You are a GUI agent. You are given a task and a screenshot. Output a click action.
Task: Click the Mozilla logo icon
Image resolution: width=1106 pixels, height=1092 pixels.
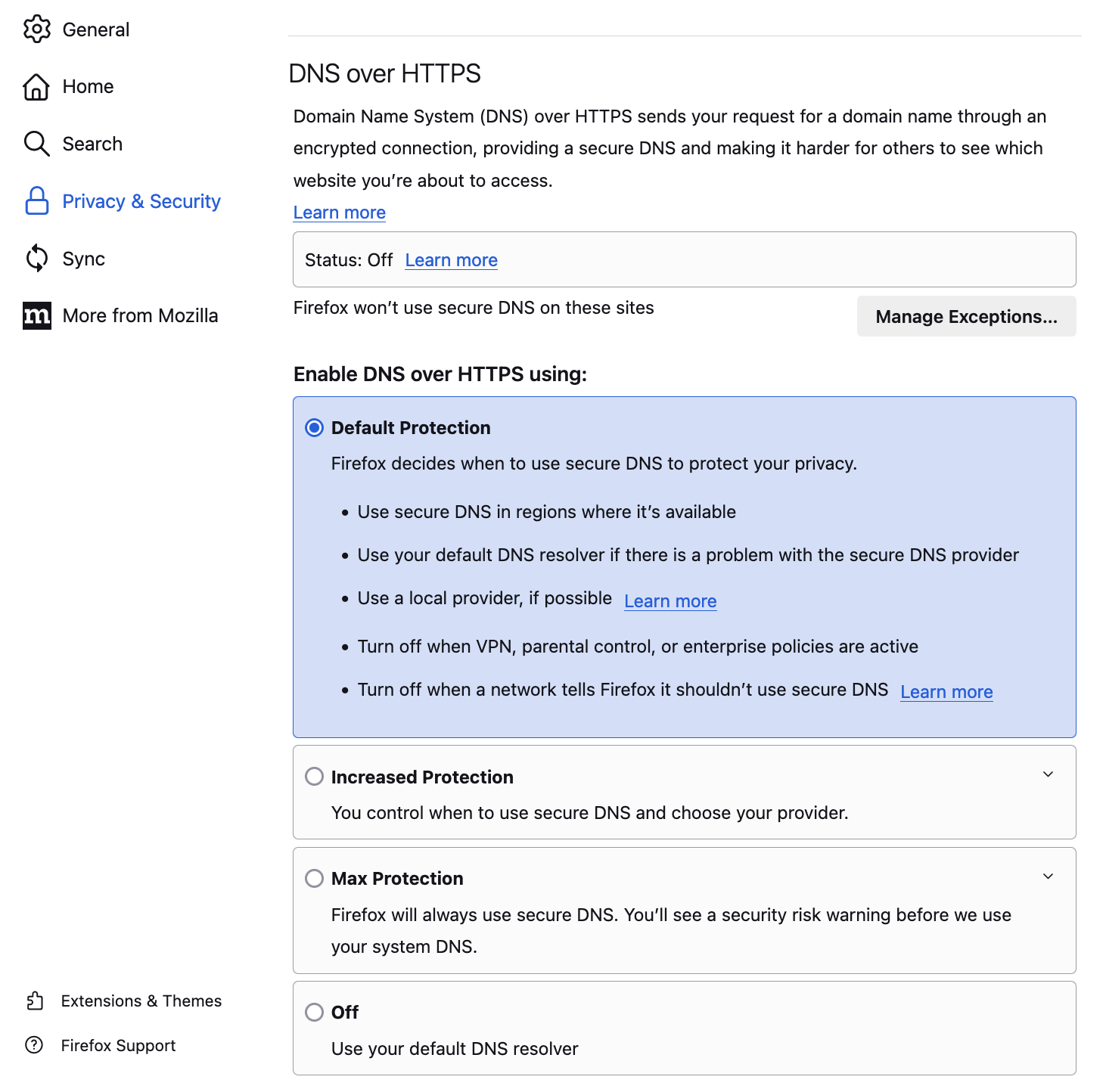coord(36,315)
